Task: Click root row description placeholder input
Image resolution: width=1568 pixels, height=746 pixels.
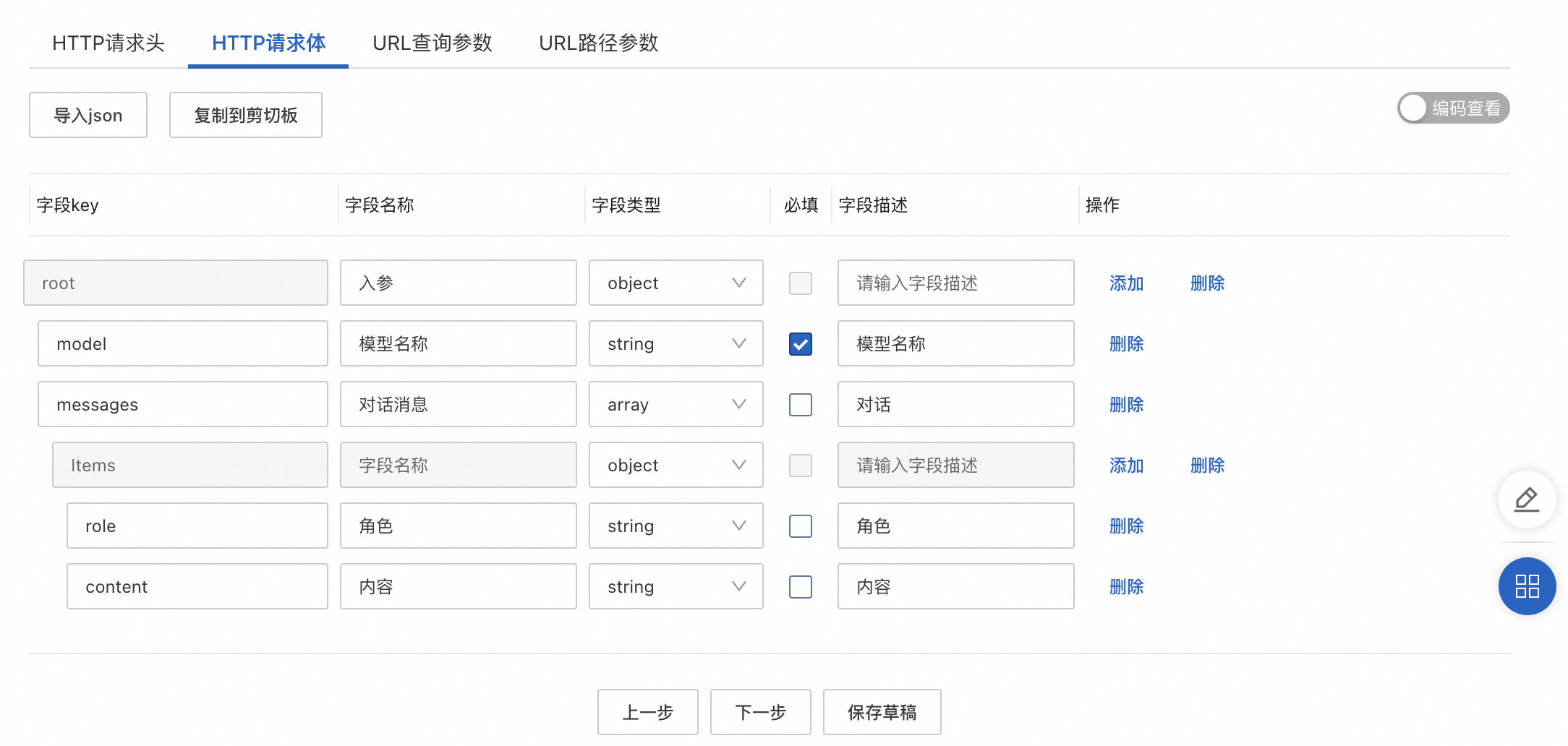Action: [956, 283]
